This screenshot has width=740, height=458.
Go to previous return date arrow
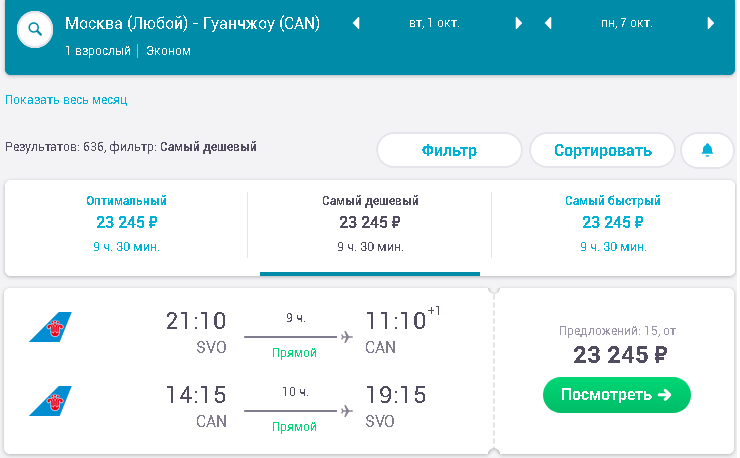pyautogui.click(x=548, y=23)
